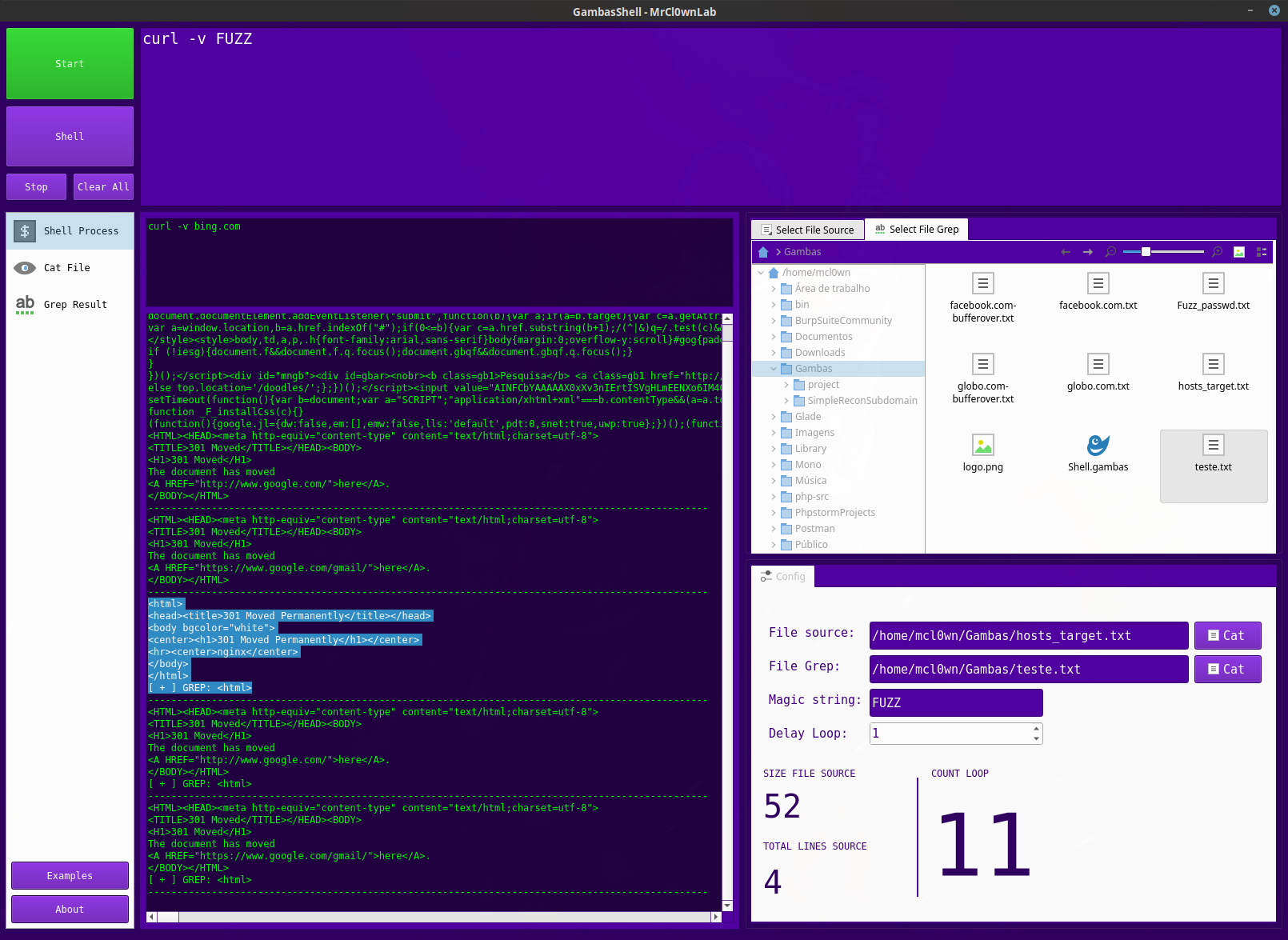This screenshot has height=940, width=1288.
Task: Click the green Start button
Action: coord(70,64)
